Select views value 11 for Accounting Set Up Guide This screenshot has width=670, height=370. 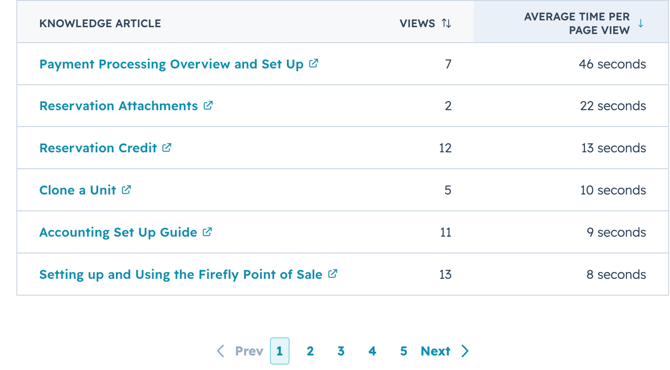[446, 232]
